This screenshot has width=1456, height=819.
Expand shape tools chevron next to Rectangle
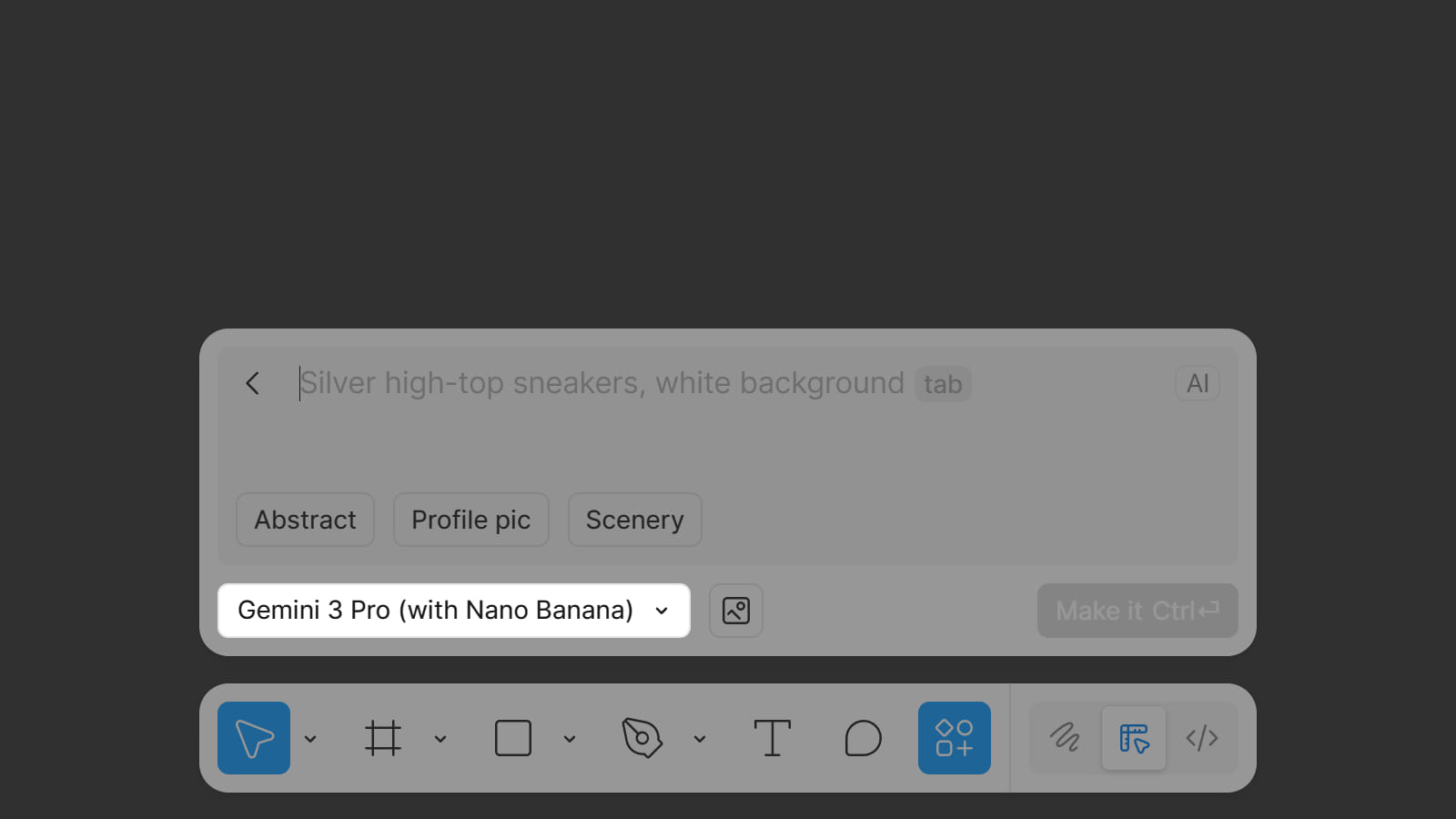pyautogui.click(x=570, y=739)
